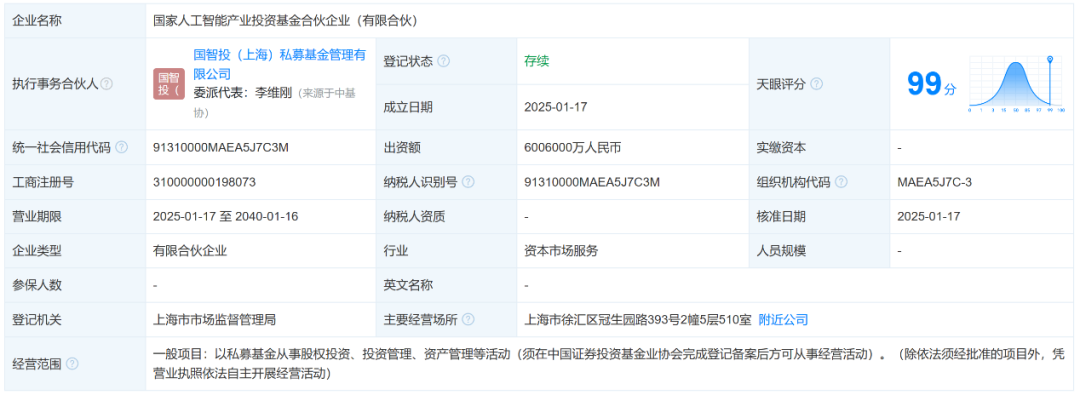Click the 工商注册号 label
The height and width of the screenshot is (395, 1080).
click(43, 182)
